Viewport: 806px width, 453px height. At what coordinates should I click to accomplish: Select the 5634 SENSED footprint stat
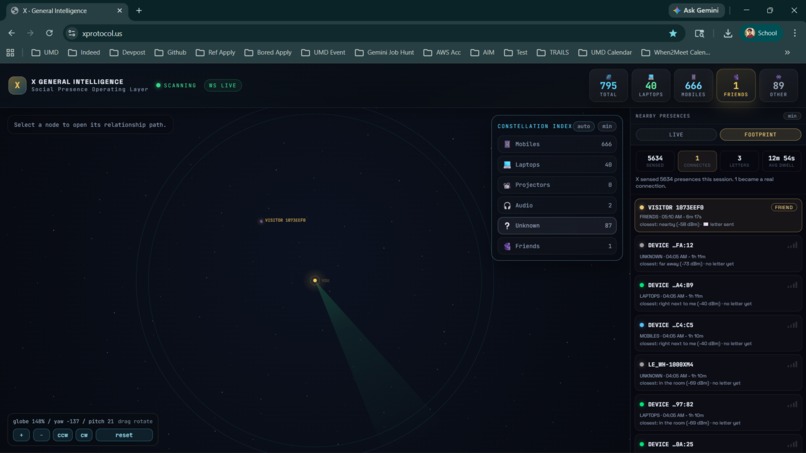coord(655,160)
